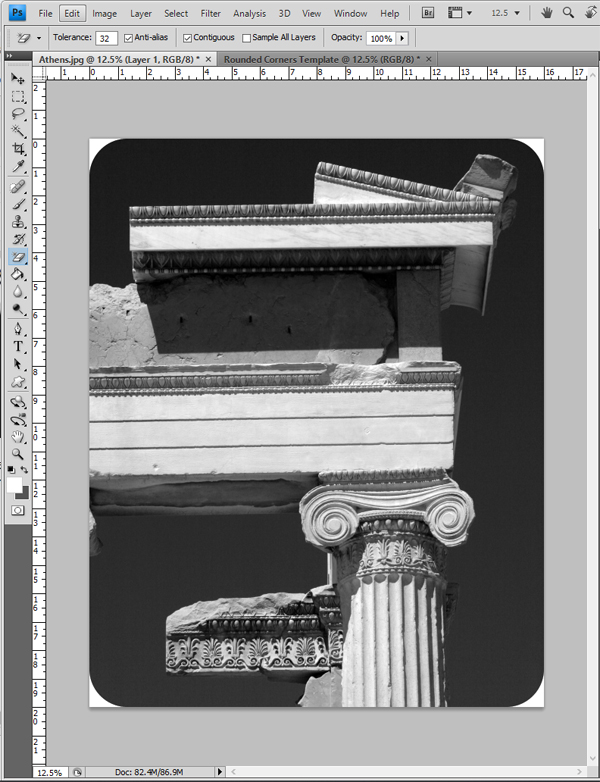Toggle Quick Mask mode
The image size is (600, 782).
click(x=18, y=510)
